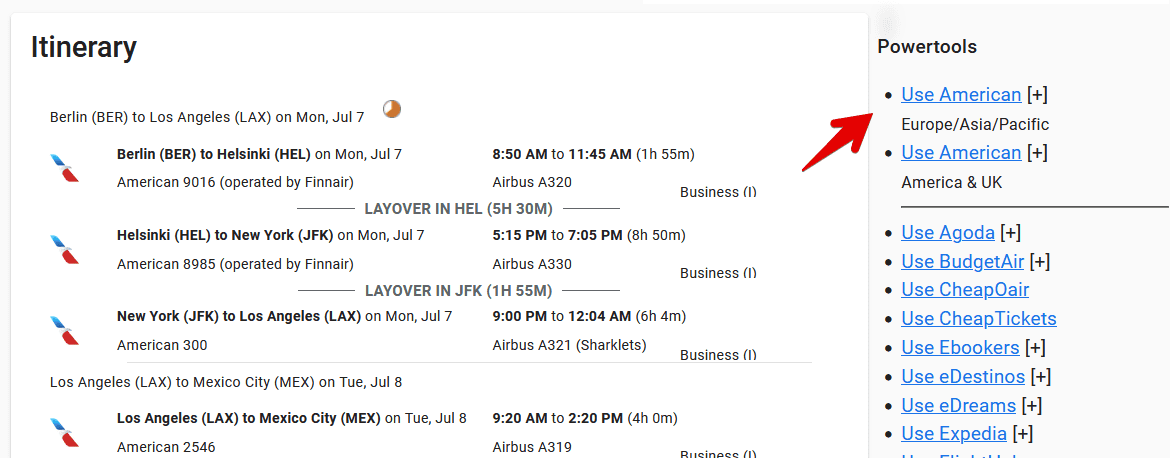Open the Use eDestinos link
This screenshot has height=458, width=1170.
click(x=963, y=377)
